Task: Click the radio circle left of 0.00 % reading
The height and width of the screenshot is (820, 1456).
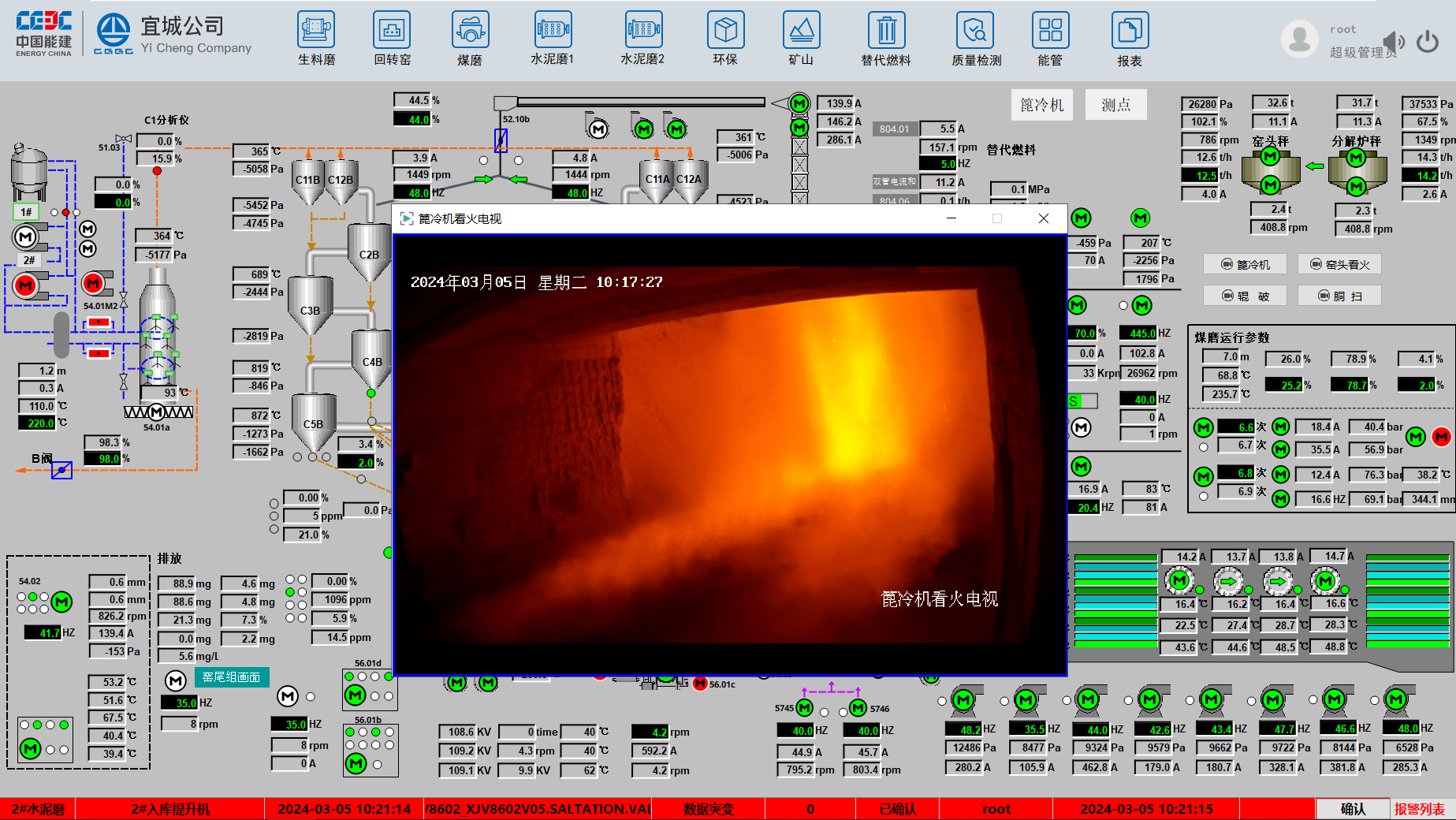Action: (x=274, y=502)
